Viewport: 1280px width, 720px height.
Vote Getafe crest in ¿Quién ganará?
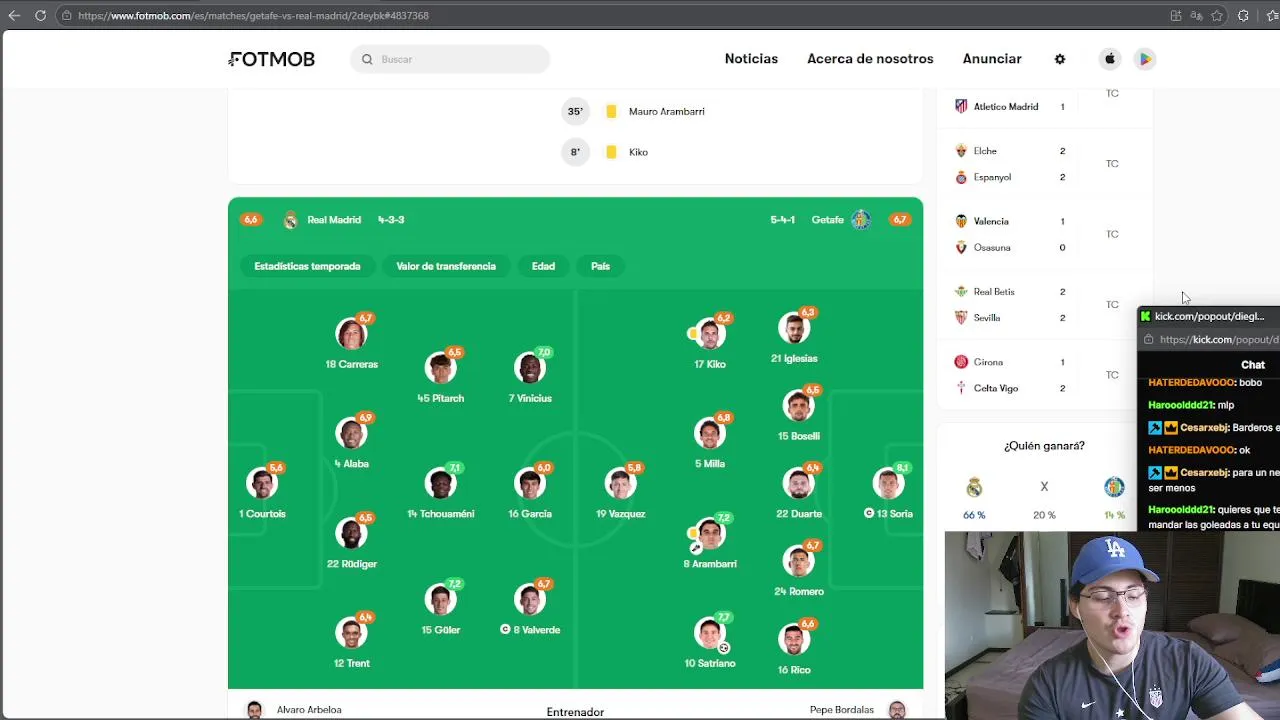coord(1114,487)
